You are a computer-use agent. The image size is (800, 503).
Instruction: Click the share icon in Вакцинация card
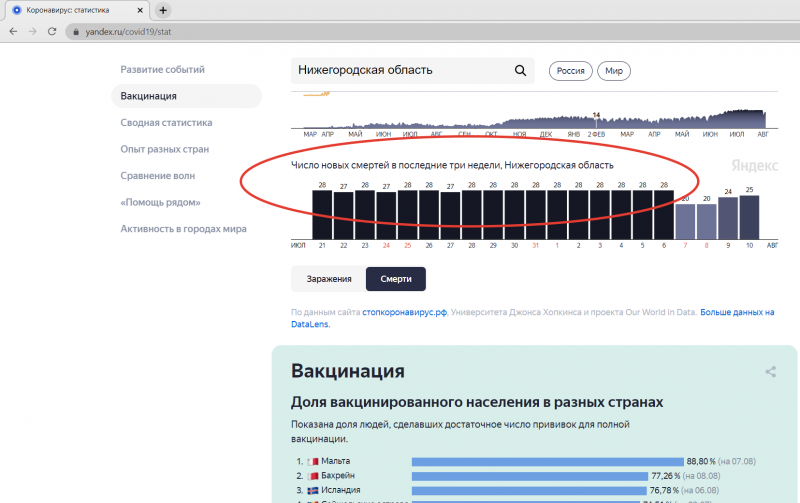[x=770, y=371]
